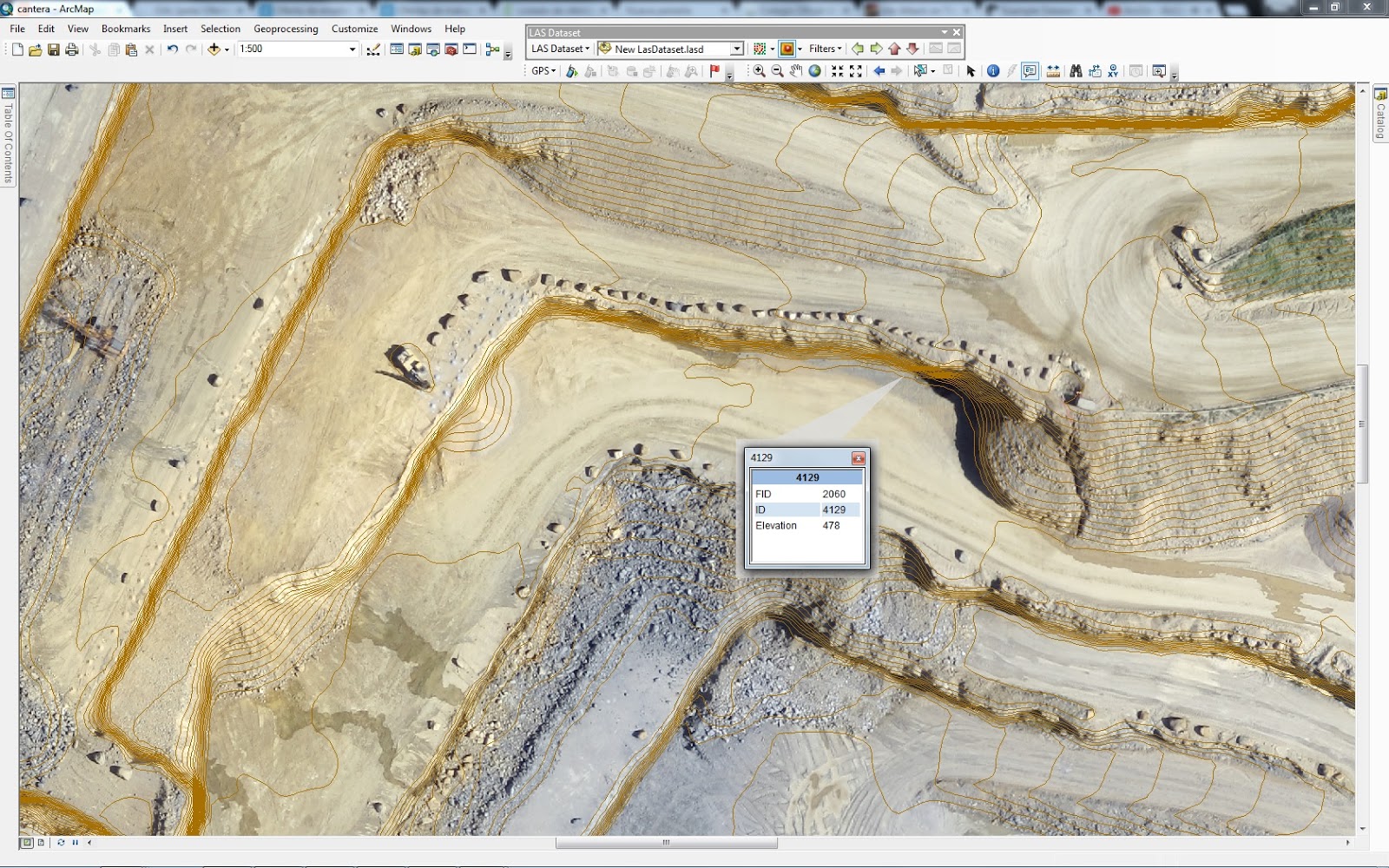This screenshot has width=1389, height=868.
Task: Open the map scale 1:500 dropdown
Action: coord(352,49)
